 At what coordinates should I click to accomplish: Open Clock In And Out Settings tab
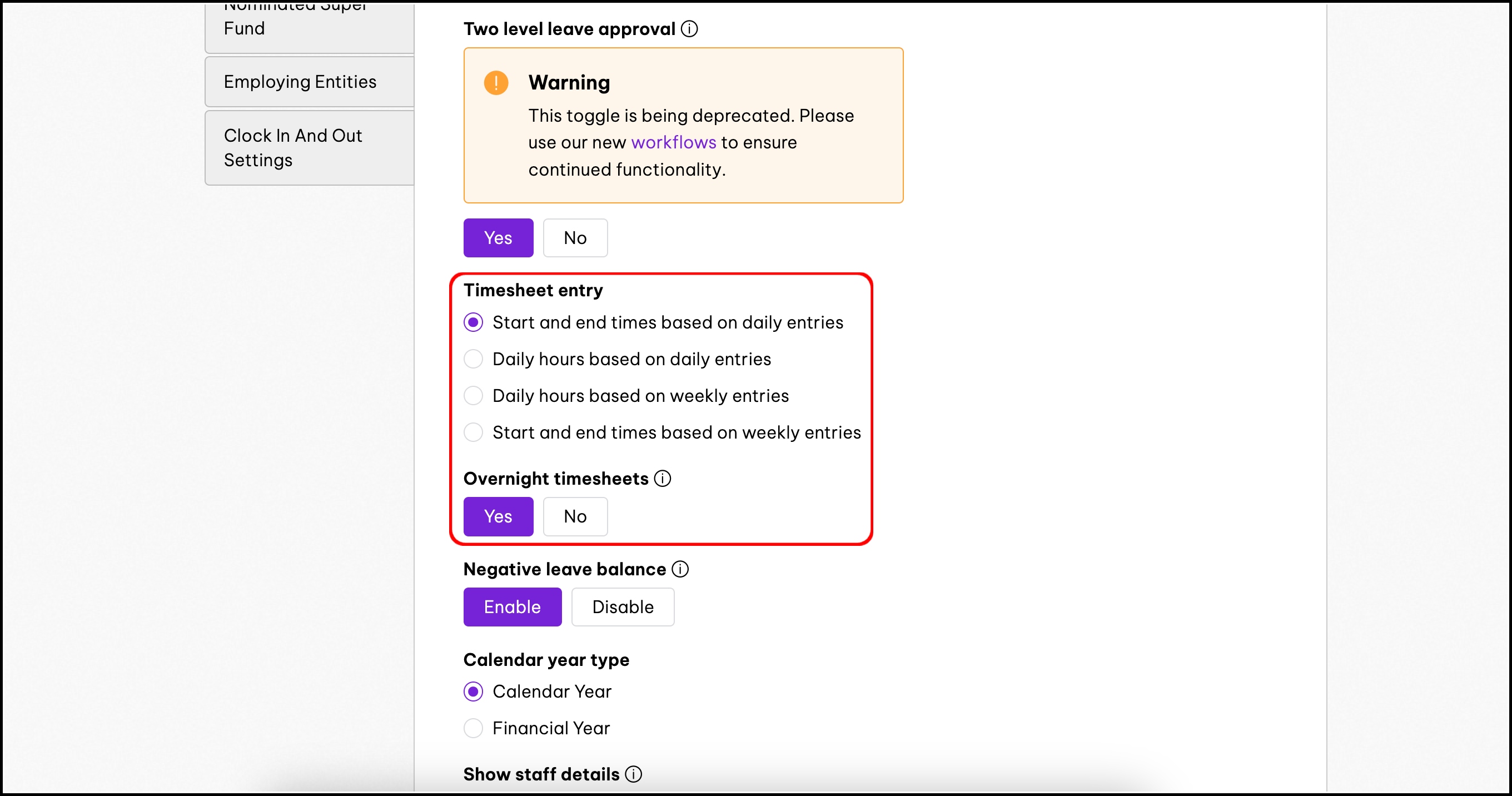[309, 148]
